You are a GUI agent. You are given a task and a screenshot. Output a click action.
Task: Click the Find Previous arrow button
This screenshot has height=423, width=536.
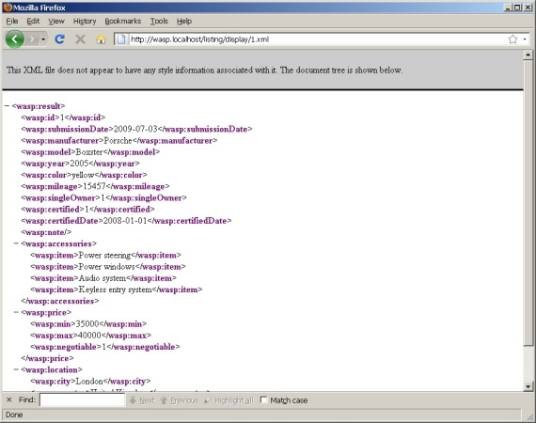pyautogui.click(x=179, y=400)
